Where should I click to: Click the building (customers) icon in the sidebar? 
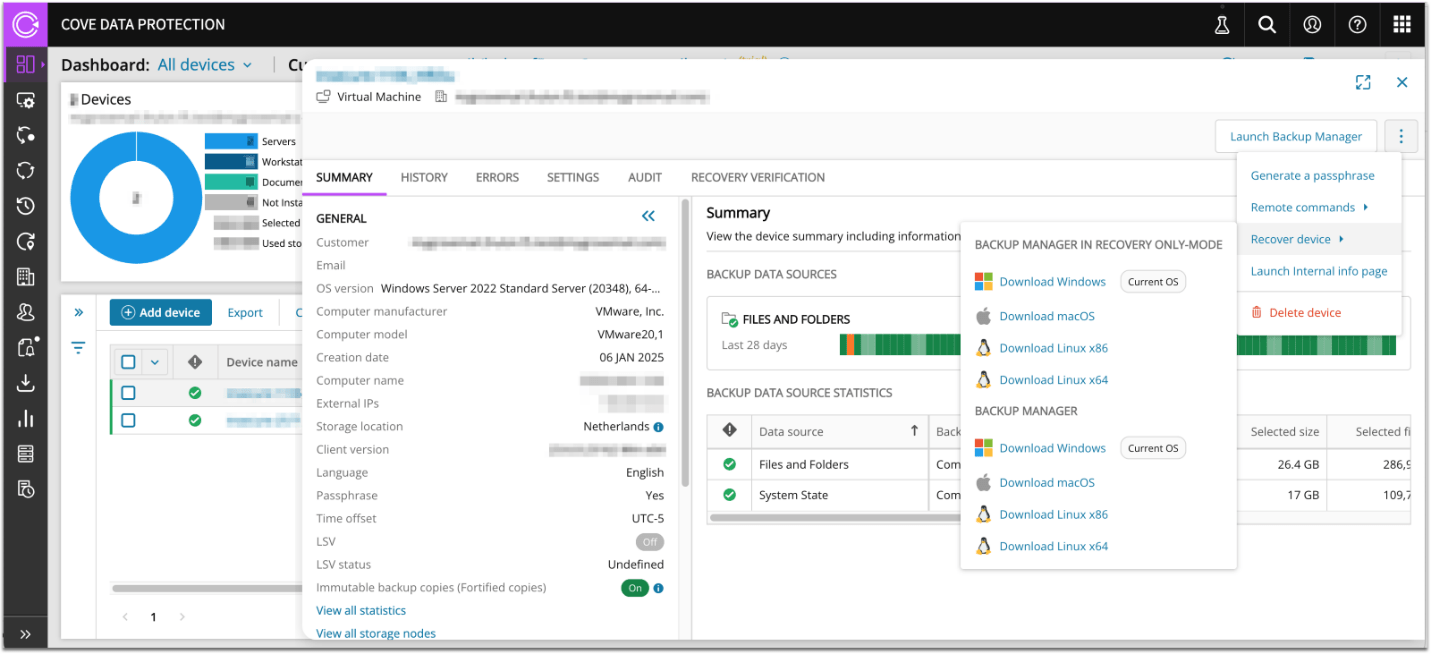26,277
